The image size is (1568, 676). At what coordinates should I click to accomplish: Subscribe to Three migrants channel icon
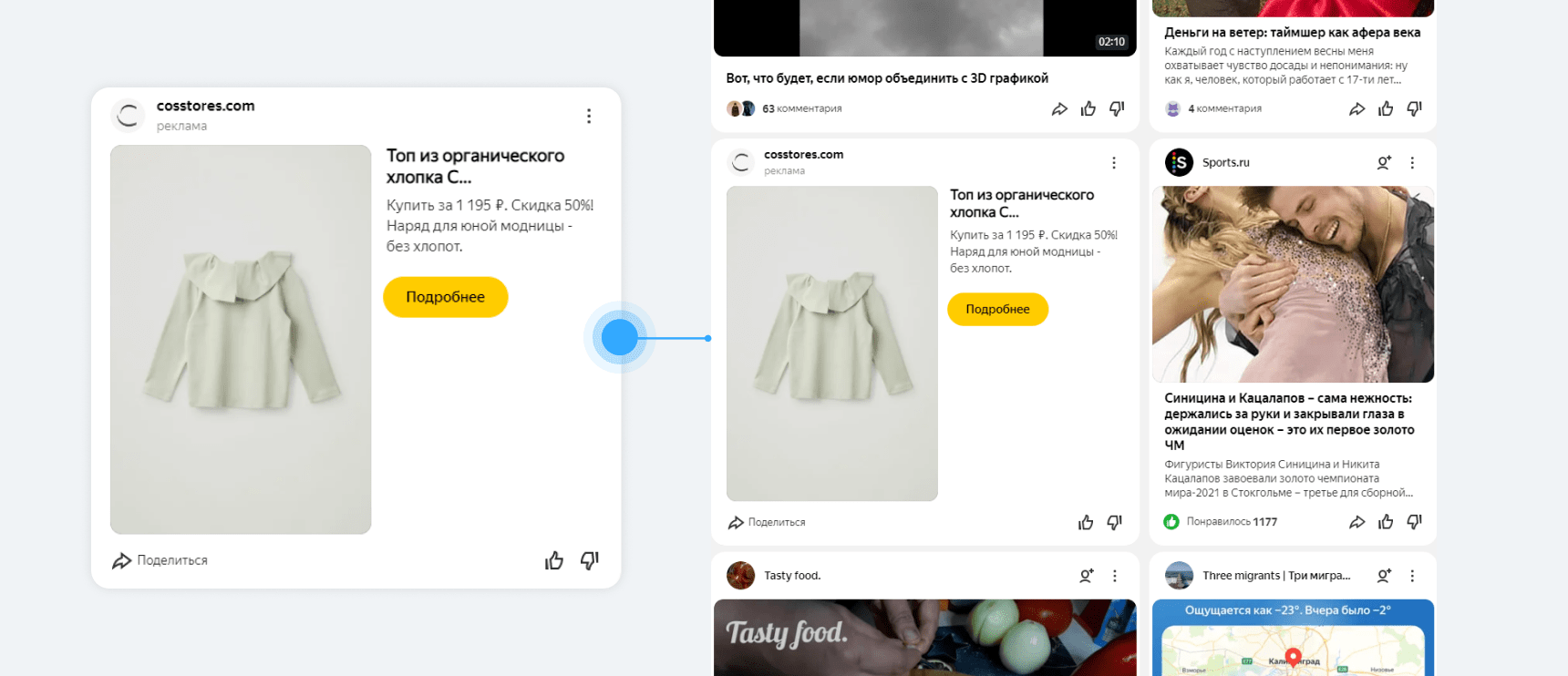coord(1384,576)
